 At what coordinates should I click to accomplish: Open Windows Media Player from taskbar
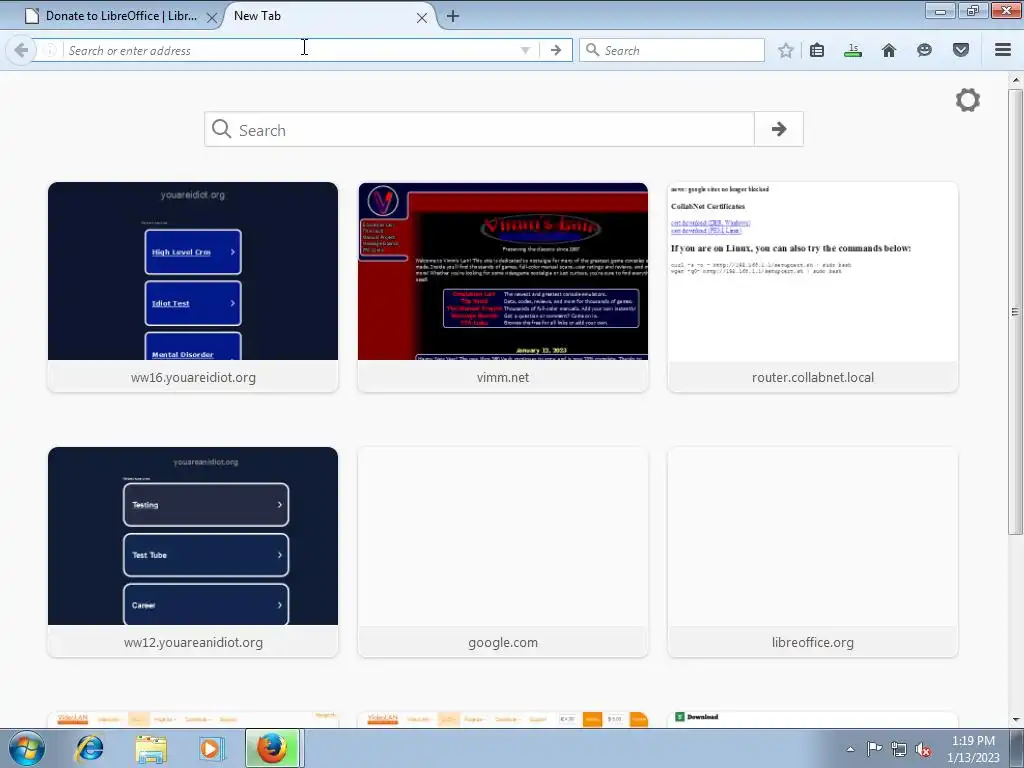click(211, 748)
